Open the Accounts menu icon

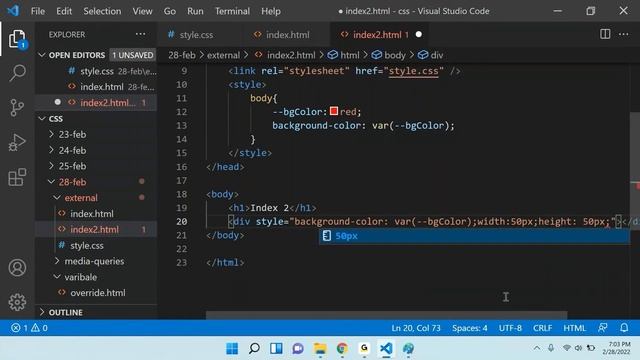tap(17, 268)
